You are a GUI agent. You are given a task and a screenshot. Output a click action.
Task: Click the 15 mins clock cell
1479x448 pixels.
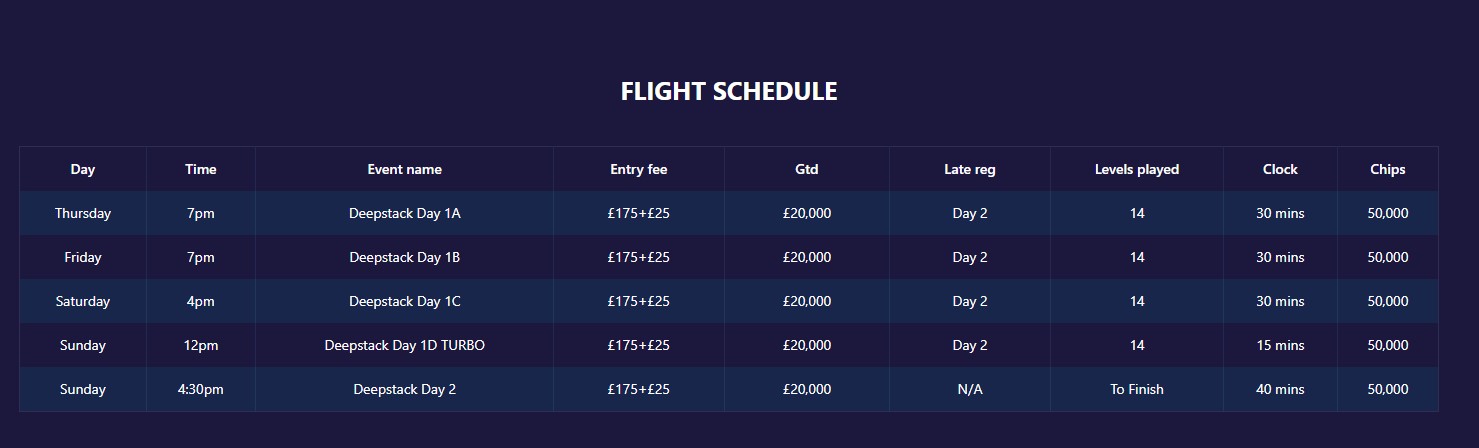point(1280,345)
